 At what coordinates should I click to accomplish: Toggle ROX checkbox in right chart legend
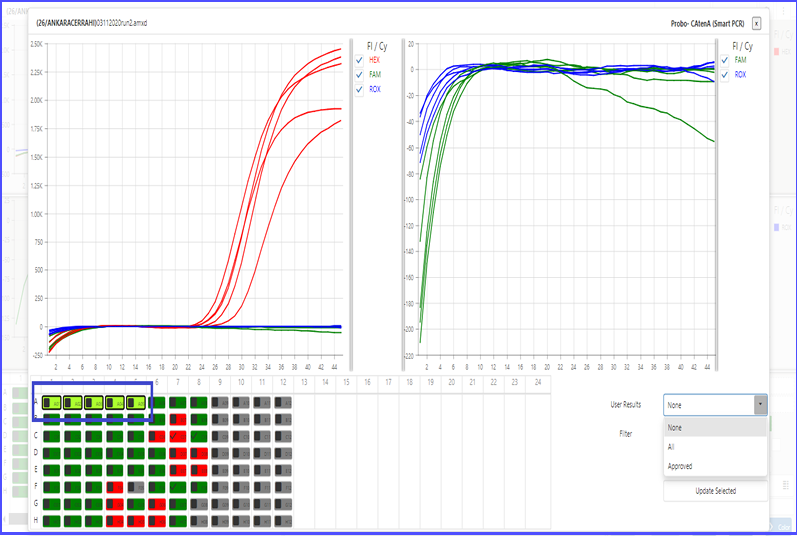725,74
